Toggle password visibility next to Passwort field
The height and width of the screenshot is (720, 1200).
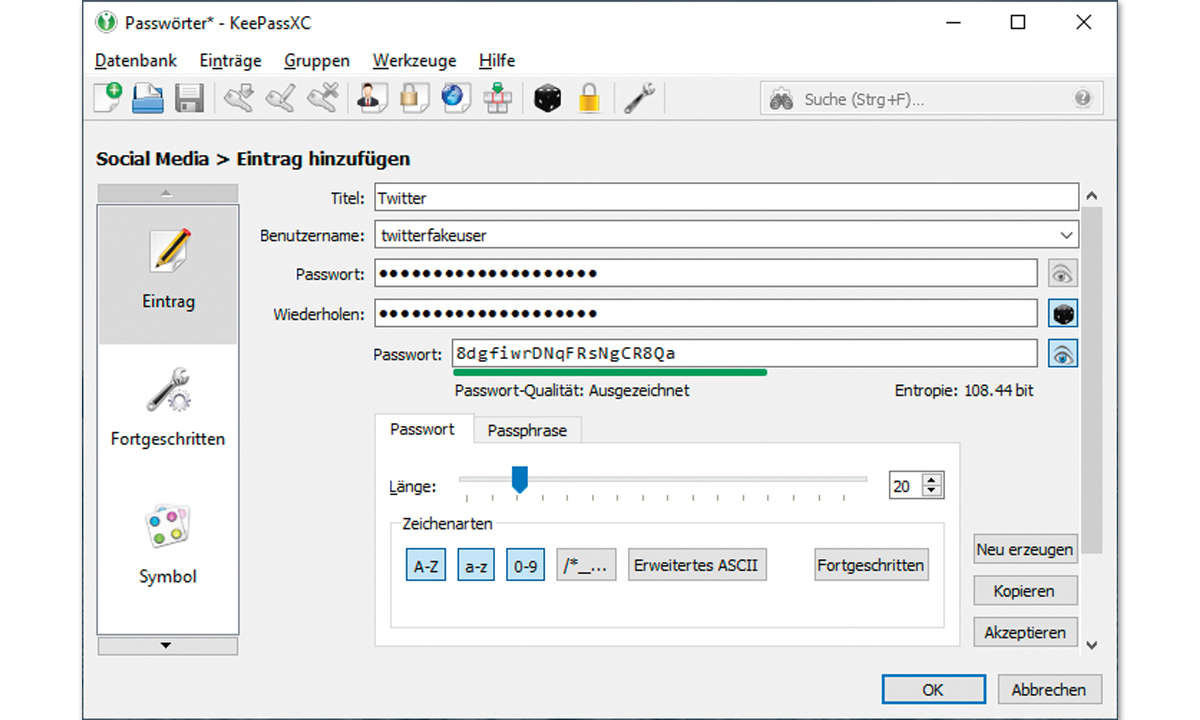pyautogui.click(x=1063, y=273)
